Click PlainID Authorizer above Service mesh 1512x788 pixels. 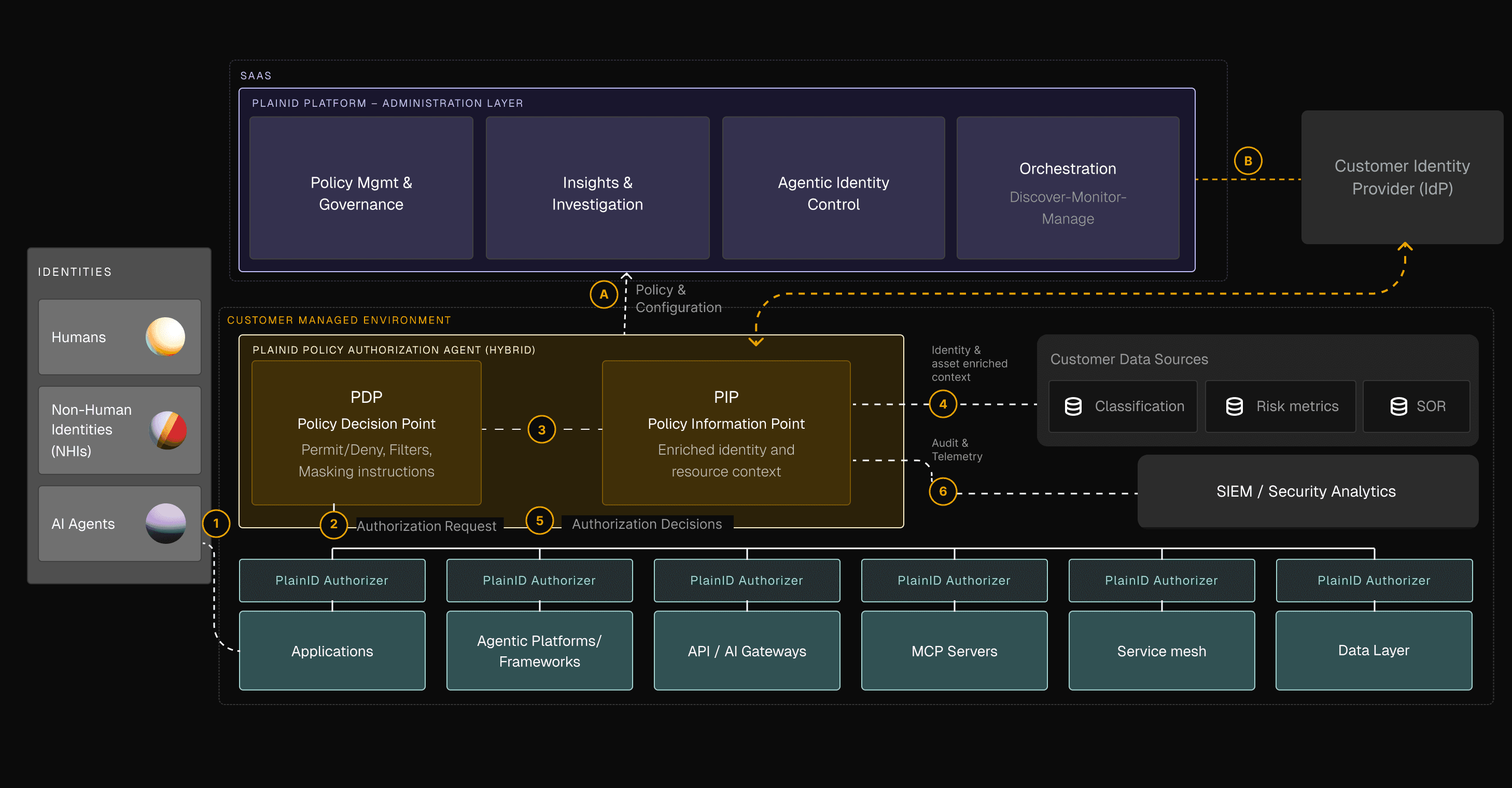[x=1161, y=580]
